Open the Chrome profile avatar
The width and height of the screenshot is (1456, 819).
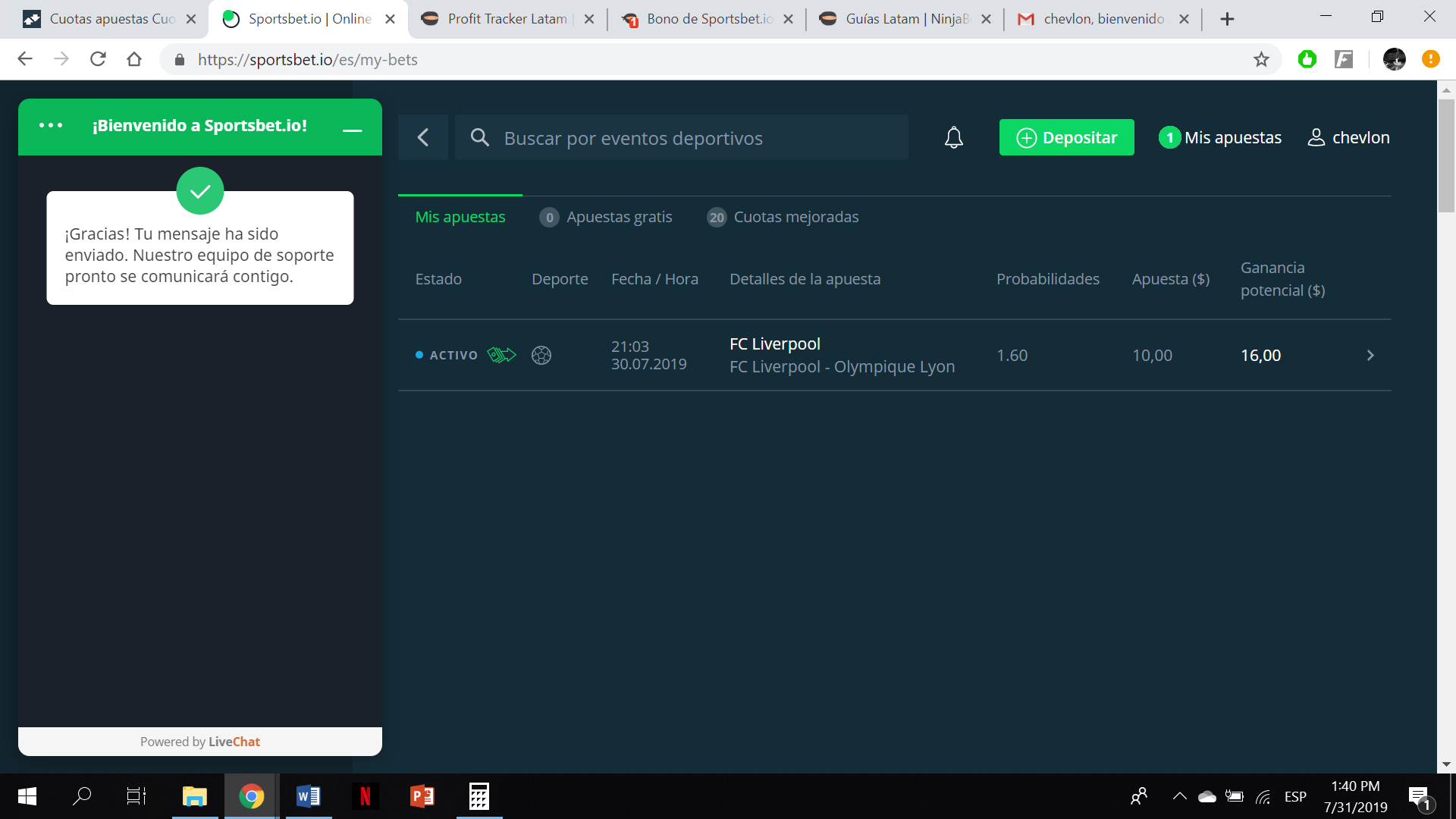click(1395, 59)
